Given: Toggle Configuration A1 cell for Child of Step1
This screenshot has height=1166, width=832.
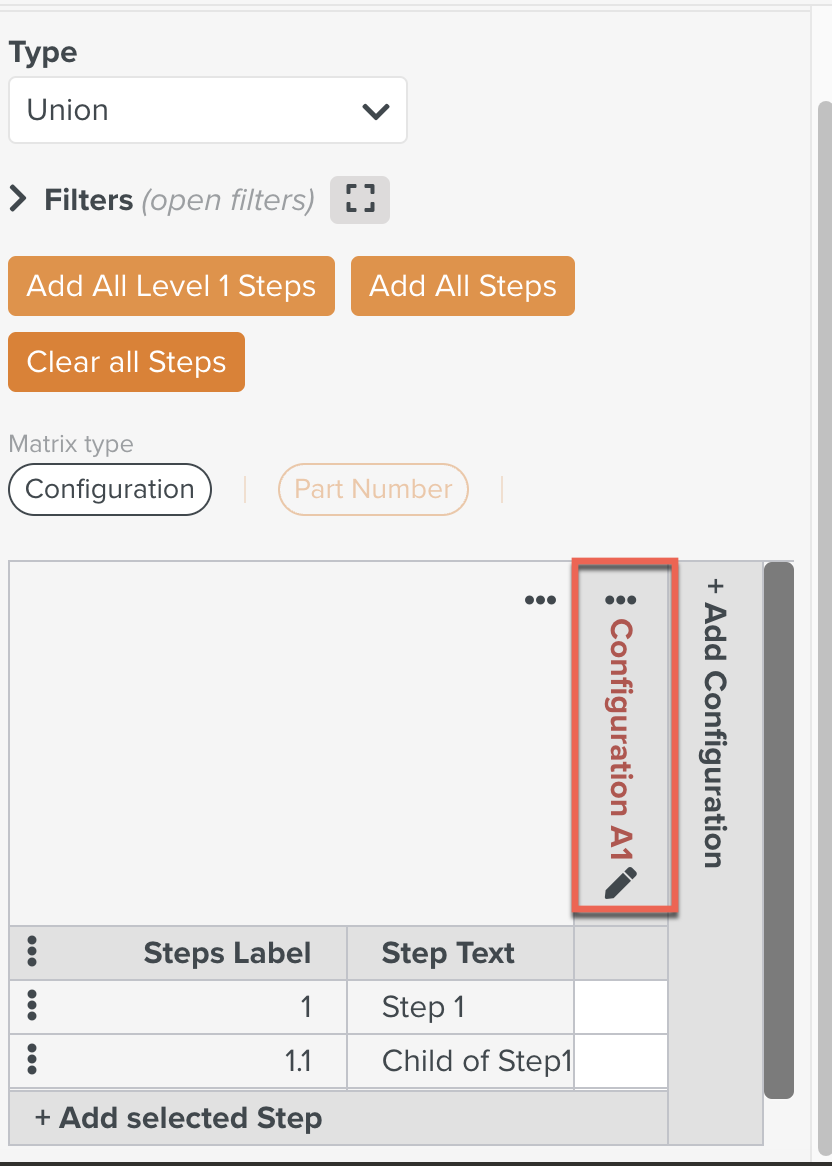Looking at the screenshot, I should coord(621,1060).
